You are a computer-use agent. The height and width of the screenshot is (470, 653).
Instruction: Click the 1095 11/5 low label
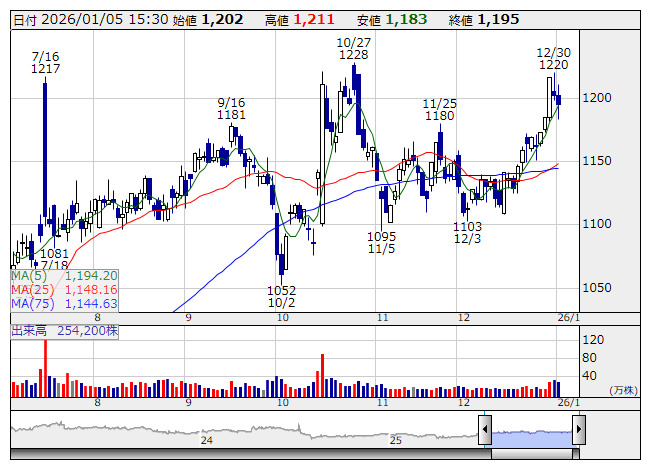coord(381,243)
